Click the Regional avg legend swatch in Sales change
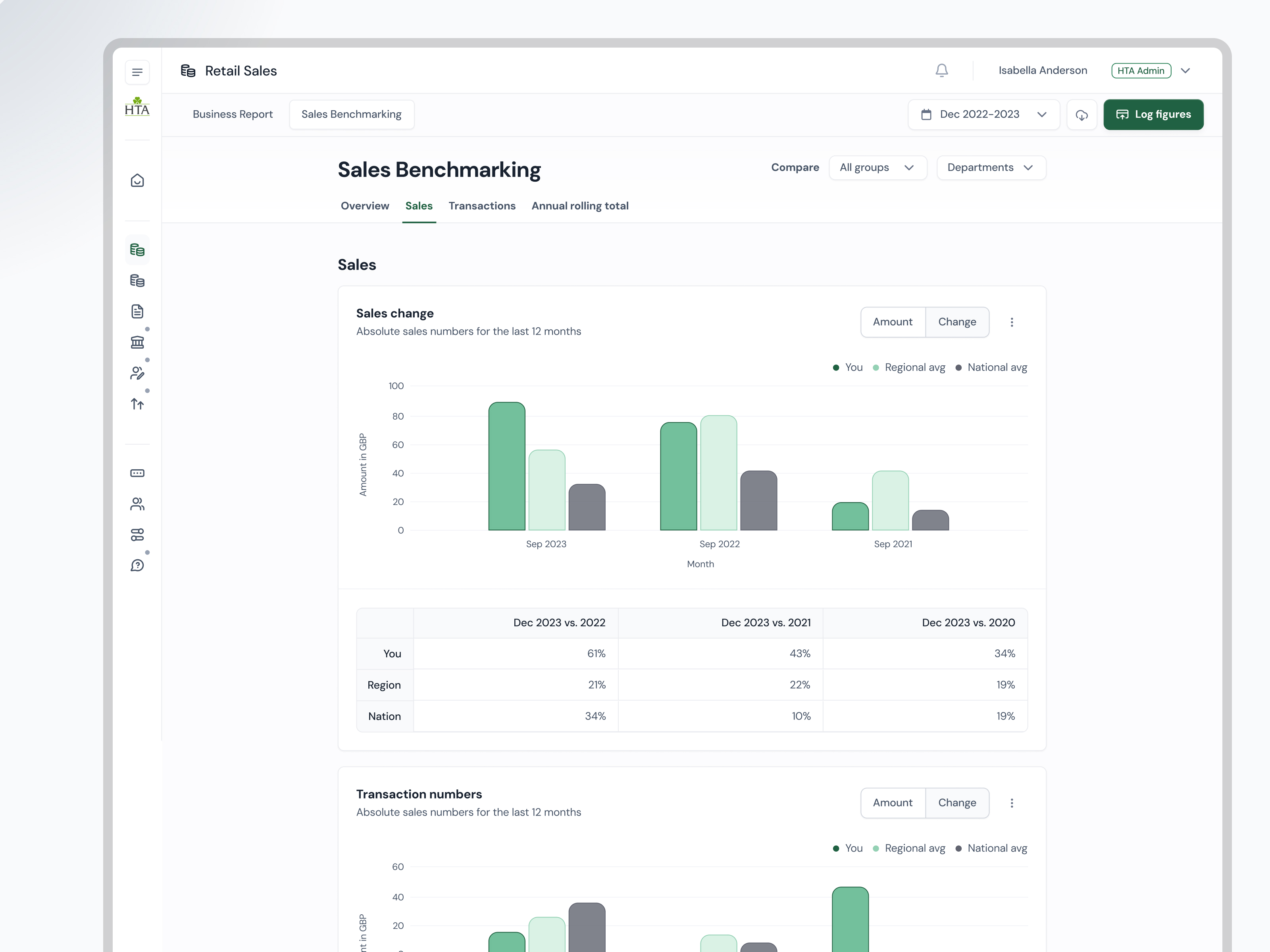The image size is (1270, 952). 876,368
